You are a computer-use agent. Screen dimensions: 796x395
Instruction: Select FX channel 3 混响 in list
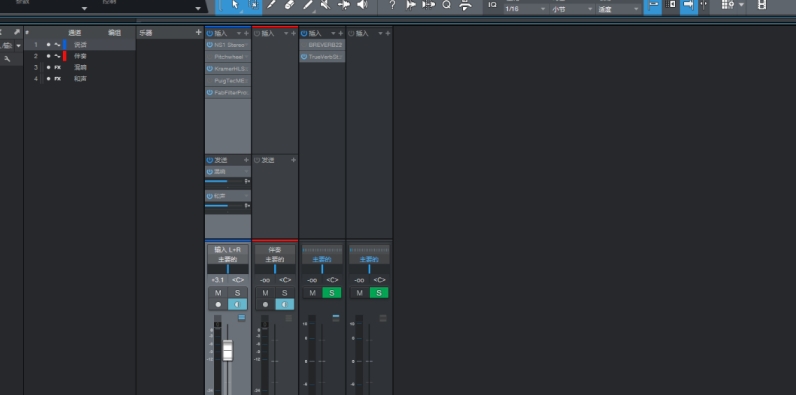click(80, 67)
